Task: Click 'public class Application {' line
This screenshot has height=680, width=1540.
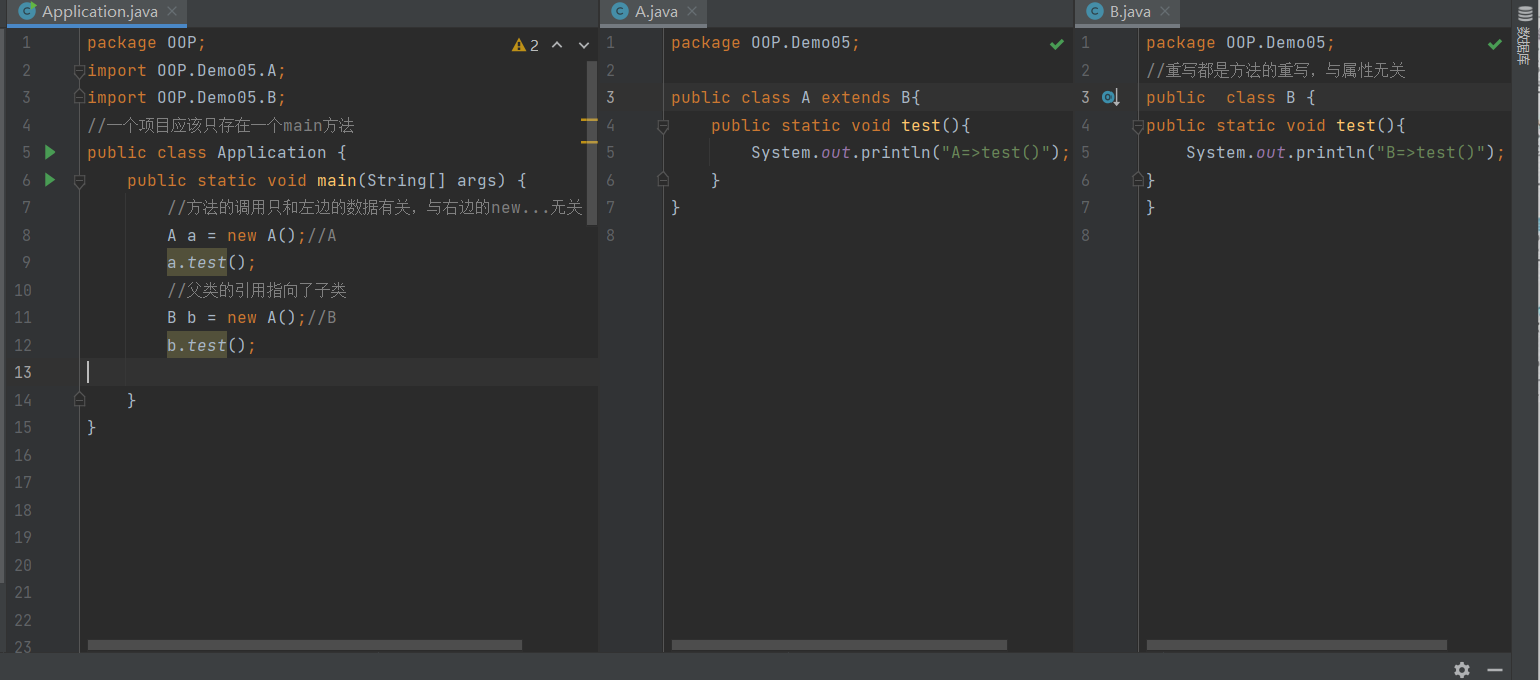Action: coord(217,153)
